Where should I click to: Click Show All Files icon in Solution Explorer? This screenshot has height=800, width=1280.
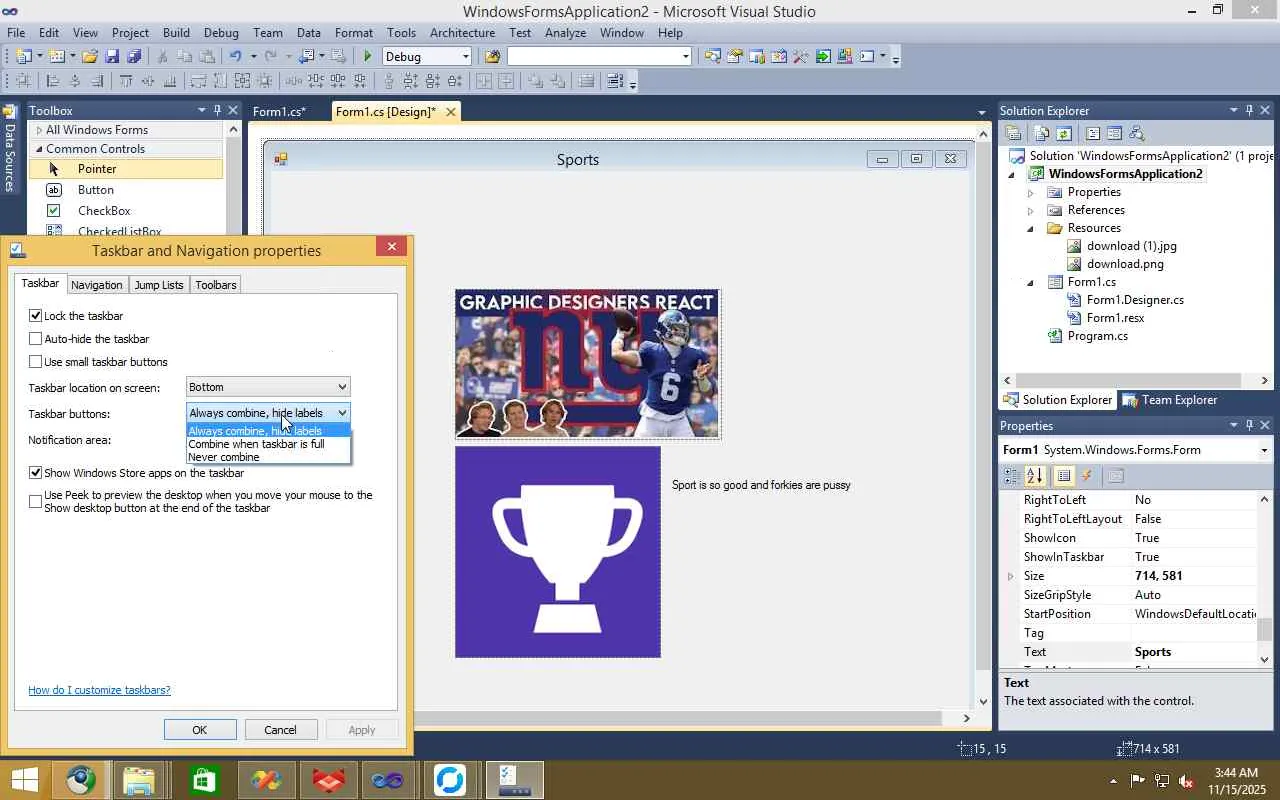coord(1041,133)
